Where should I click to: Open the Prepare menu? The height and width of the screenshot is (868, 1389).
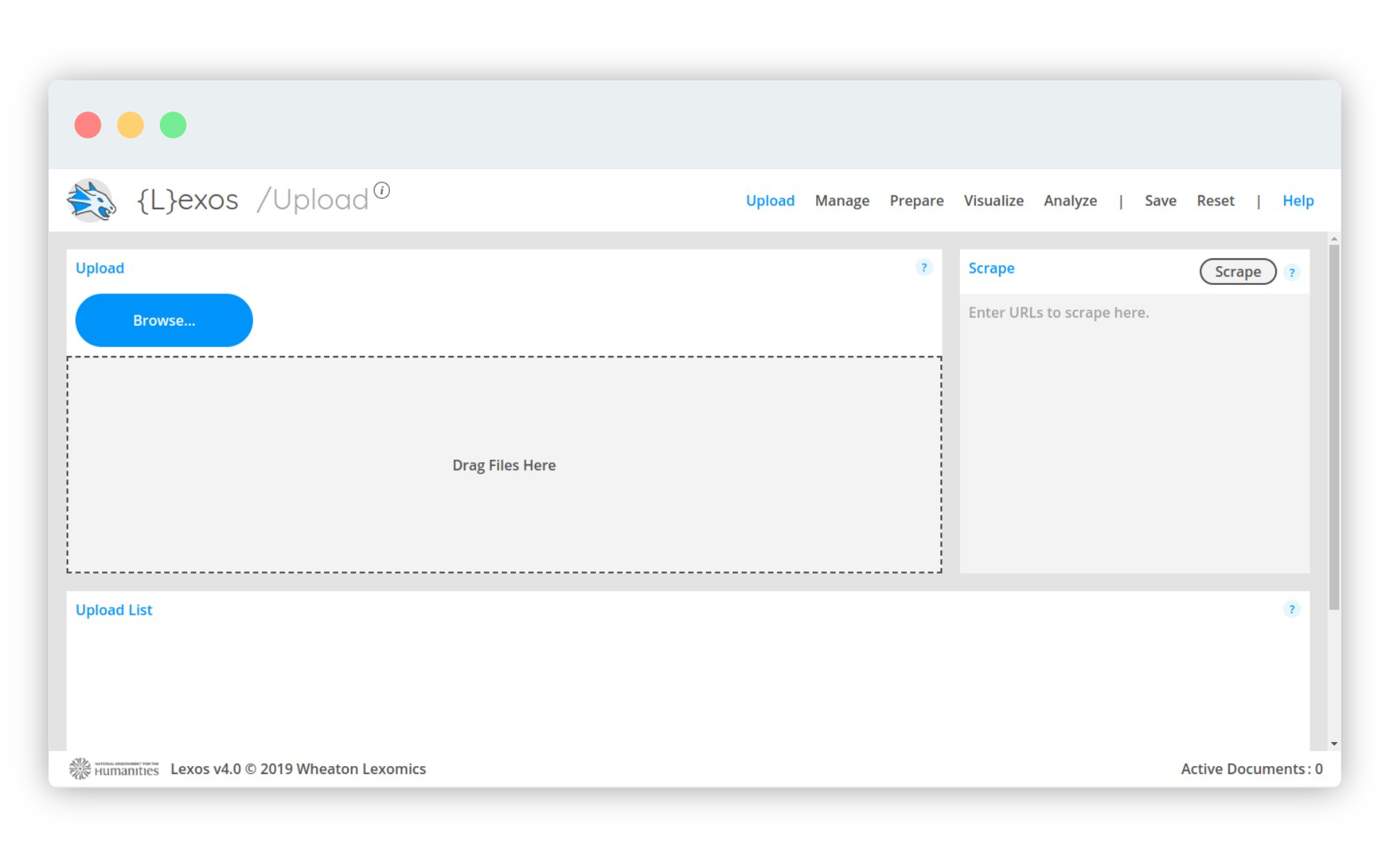pyautogui.click(x=917, y=200)
